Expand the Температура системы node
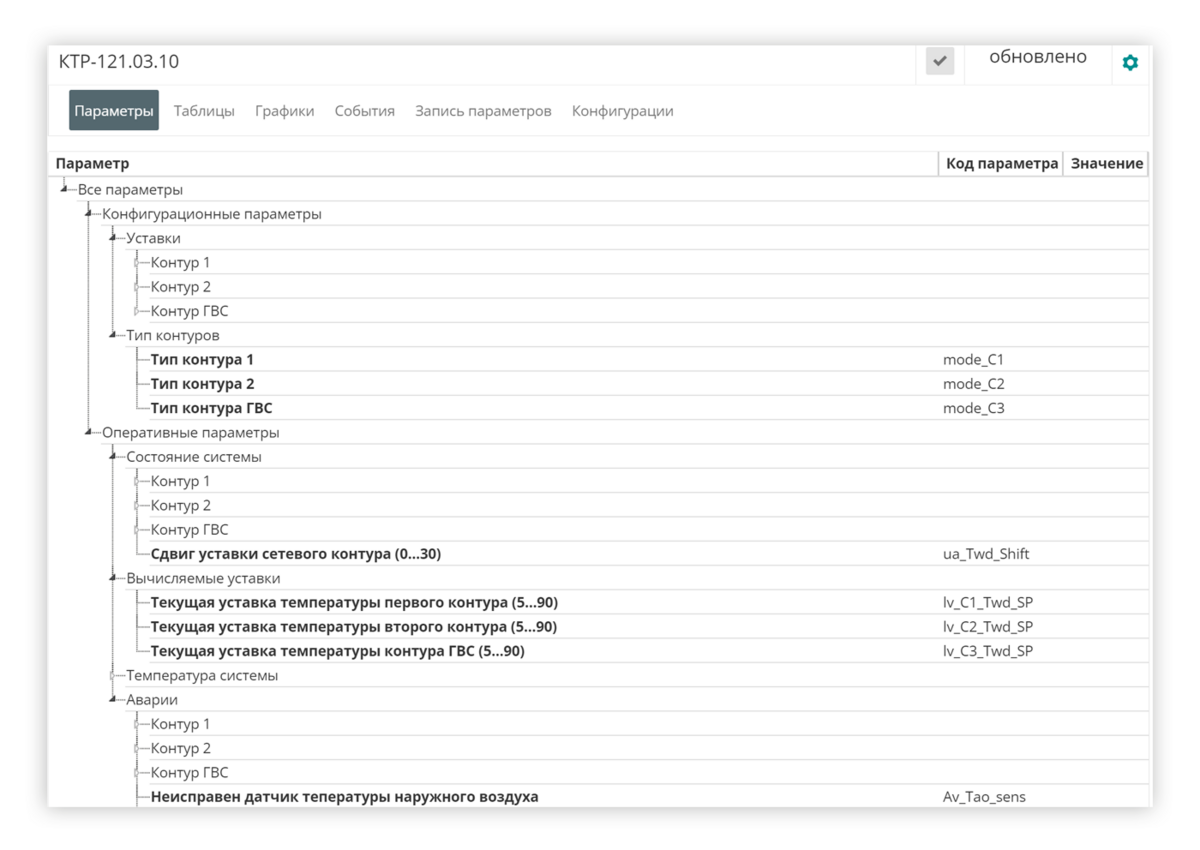1200x850 pixels. pos(113,676)
